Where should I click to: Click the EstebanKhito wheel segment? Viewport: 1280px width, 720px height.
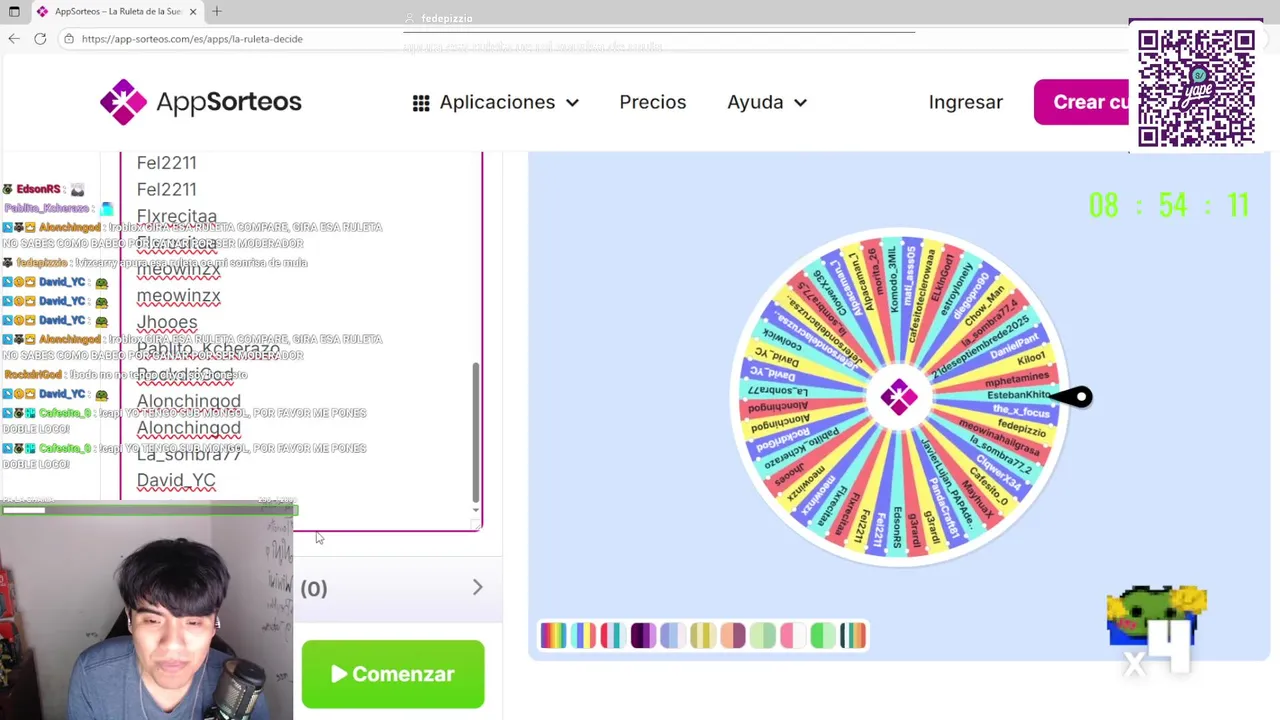coord(1018,395)
